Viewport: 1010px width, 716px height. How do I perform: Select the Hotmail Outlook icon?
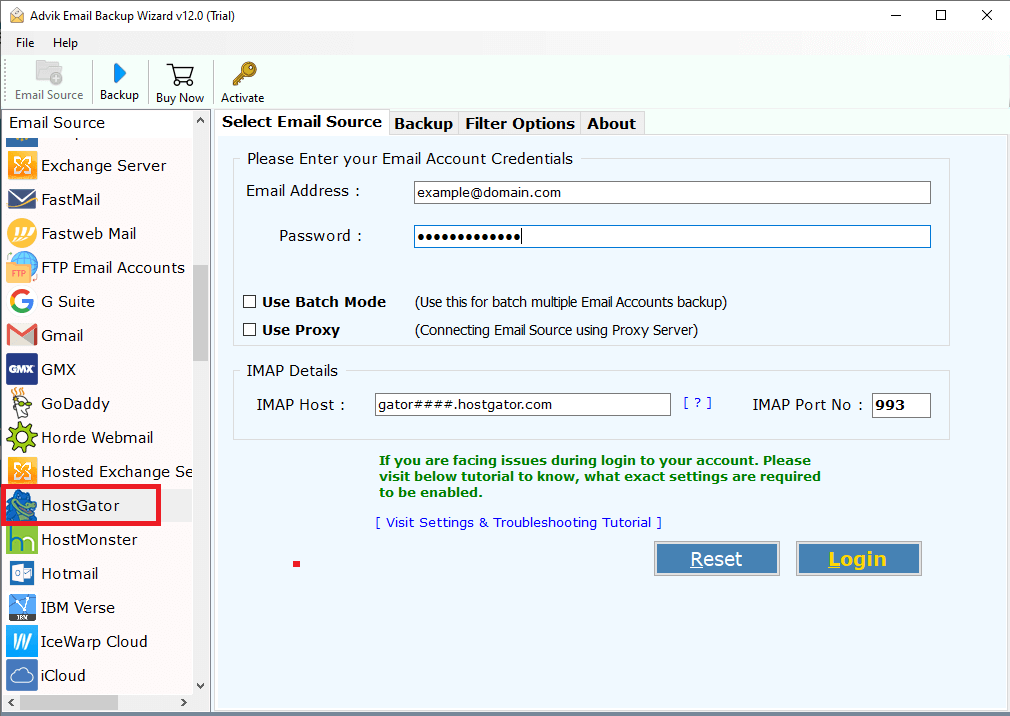[x=22, y=574]
